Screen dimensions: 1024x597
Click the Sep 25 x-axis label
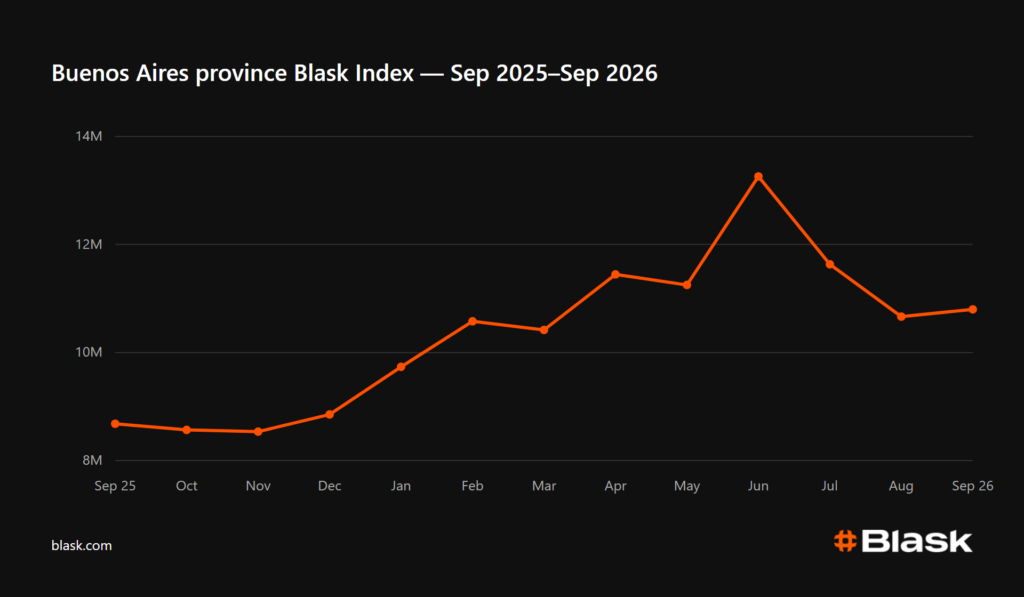(115, 486)
